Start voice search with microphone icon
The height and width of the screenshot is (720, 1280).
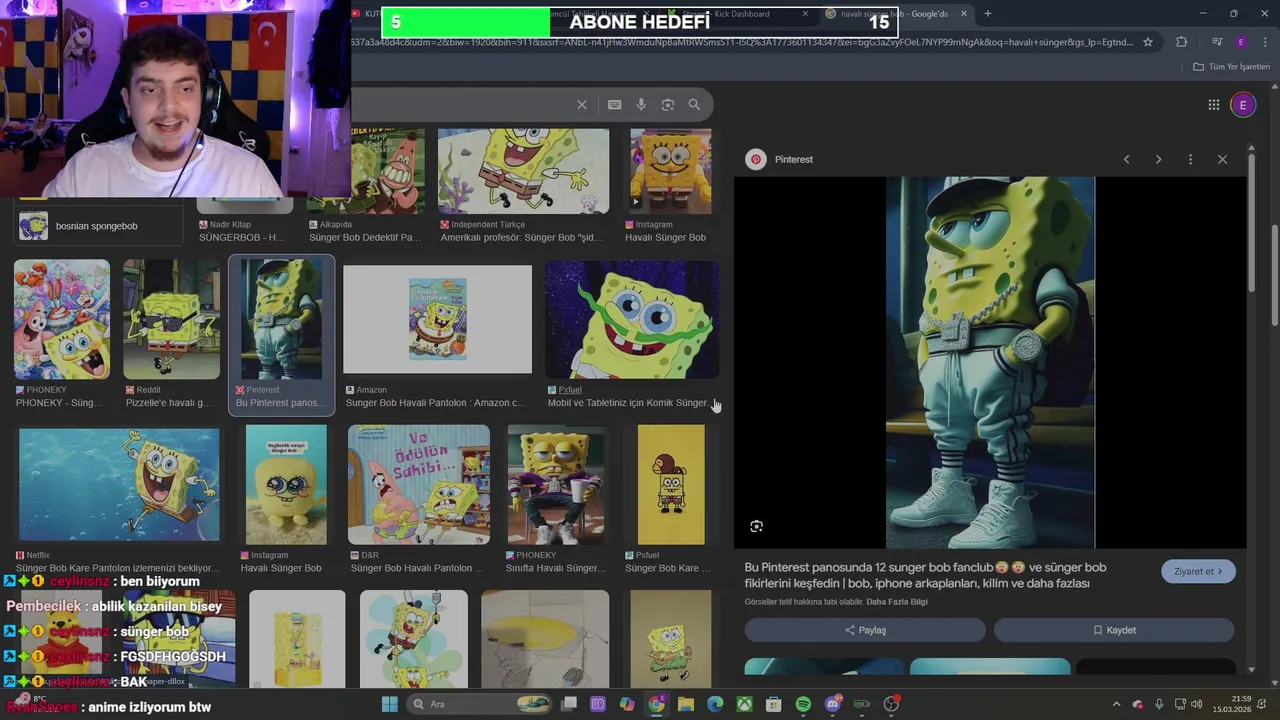coord(641,104)
